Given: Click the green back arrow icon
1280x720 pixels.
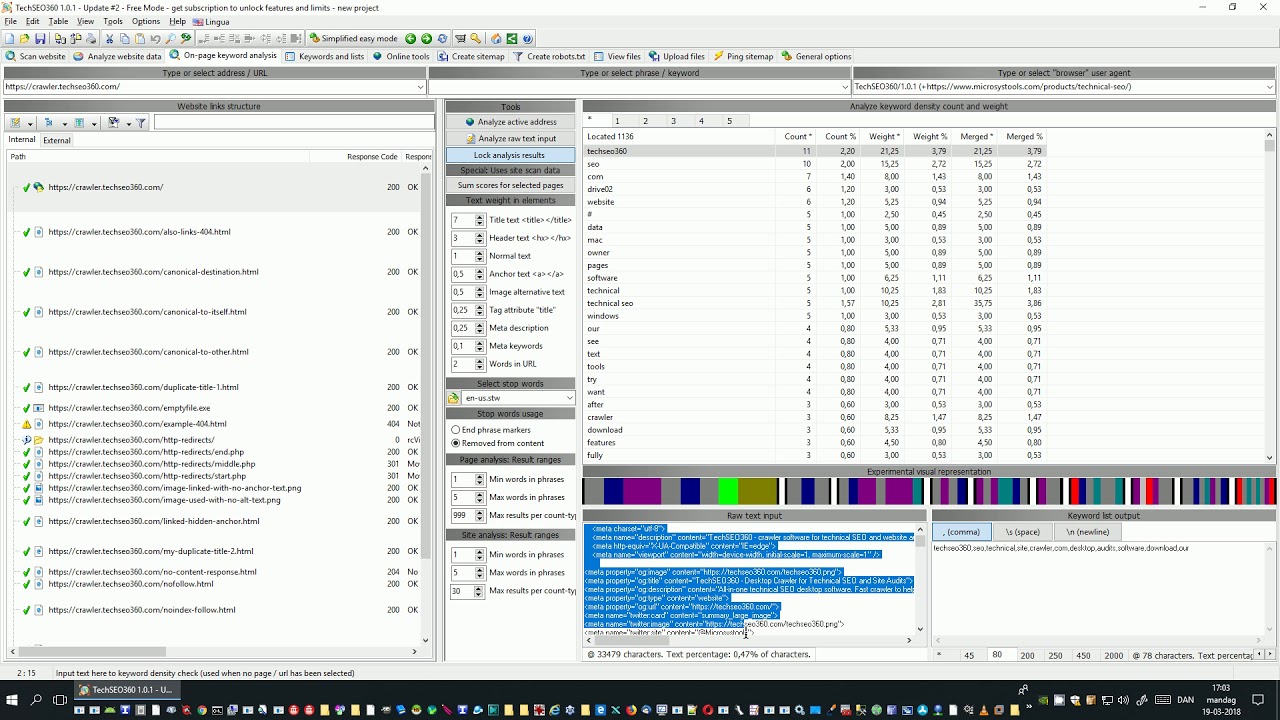Looking at the screenshot, I should click(410, 39).
